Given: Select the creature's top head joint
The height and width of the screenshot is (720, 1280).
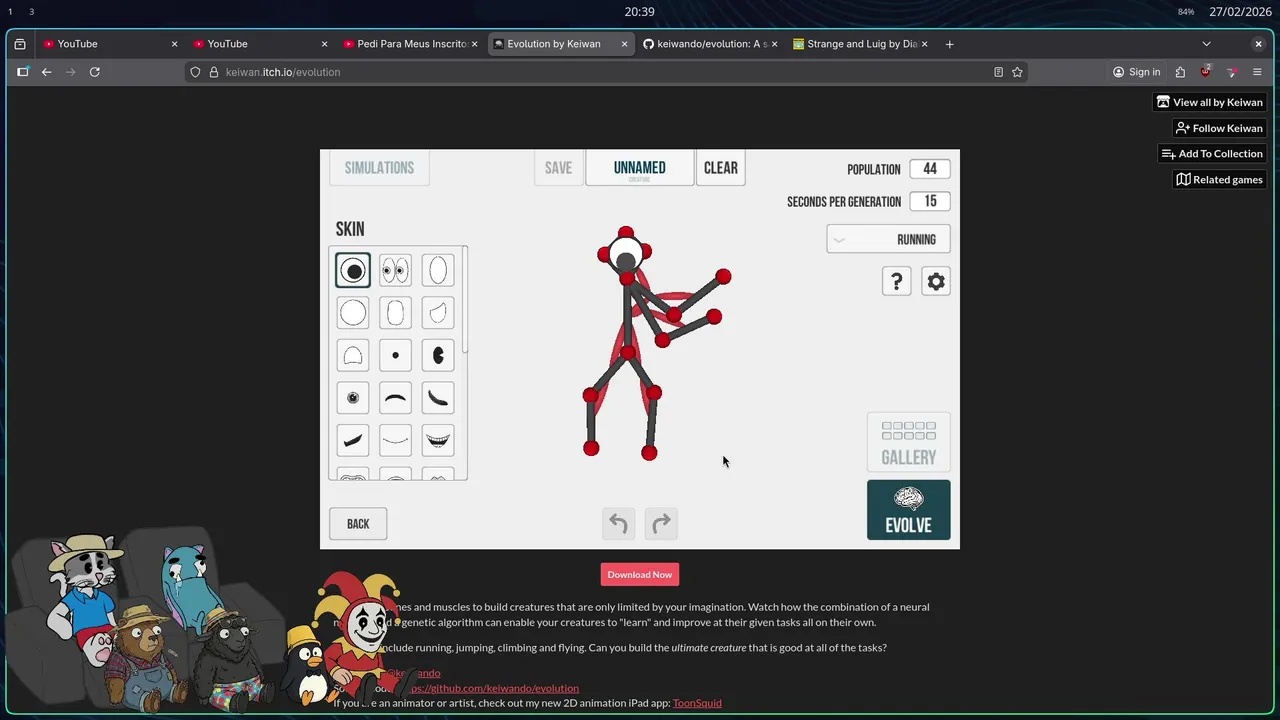Looking at the screenshot, I should [625, 232].
